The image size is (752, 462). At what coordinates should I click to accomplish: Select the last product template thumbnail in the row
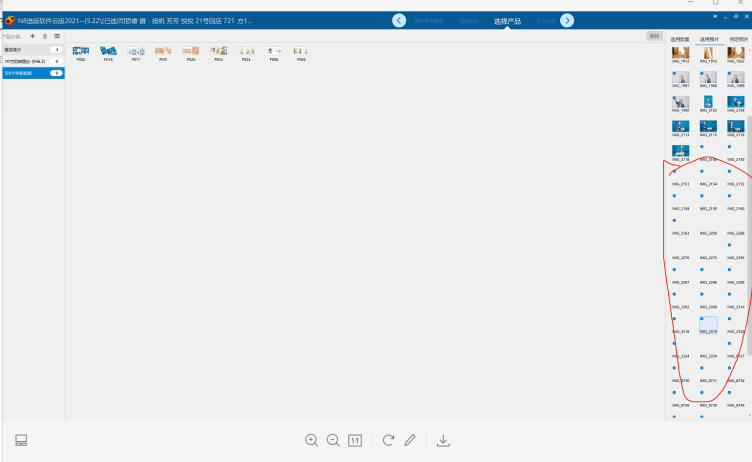pos(301,53)
